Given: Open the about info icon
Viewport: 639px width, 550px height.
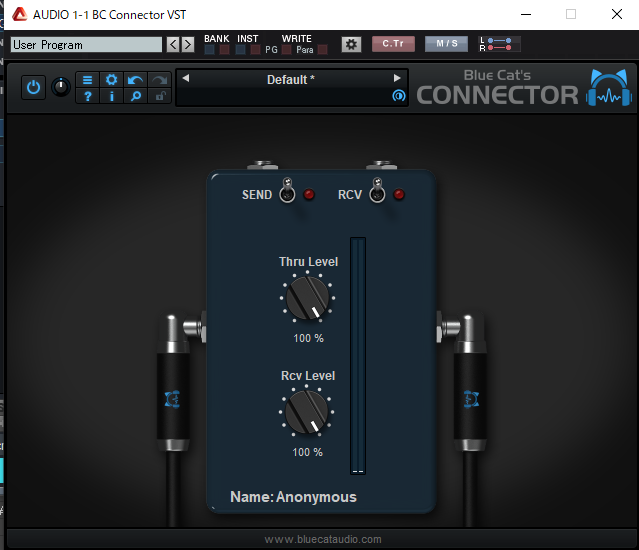Looking at the screenshot, I should tap(111, 96).
